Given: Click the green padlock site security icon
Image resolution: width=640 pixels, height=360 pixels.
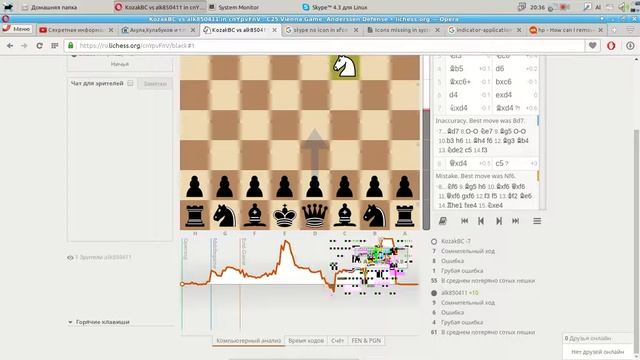Looking at the screenshot, I should [x=71, y=45].
